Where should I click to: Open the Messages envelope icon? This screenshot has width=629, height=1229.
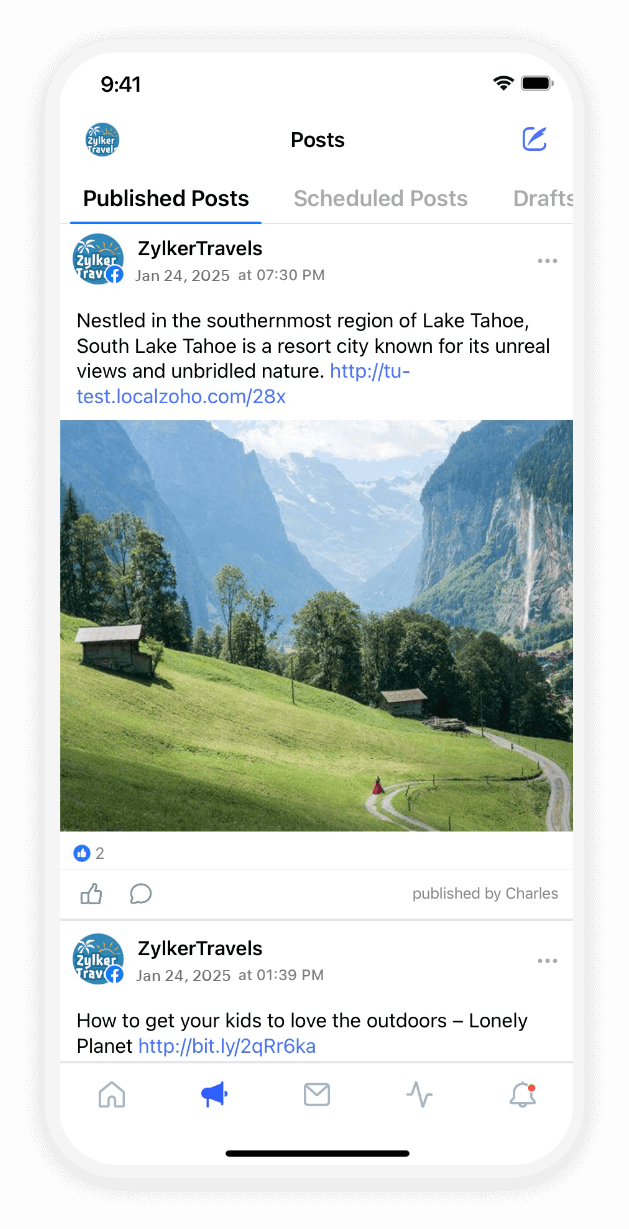coord(317,1095)
